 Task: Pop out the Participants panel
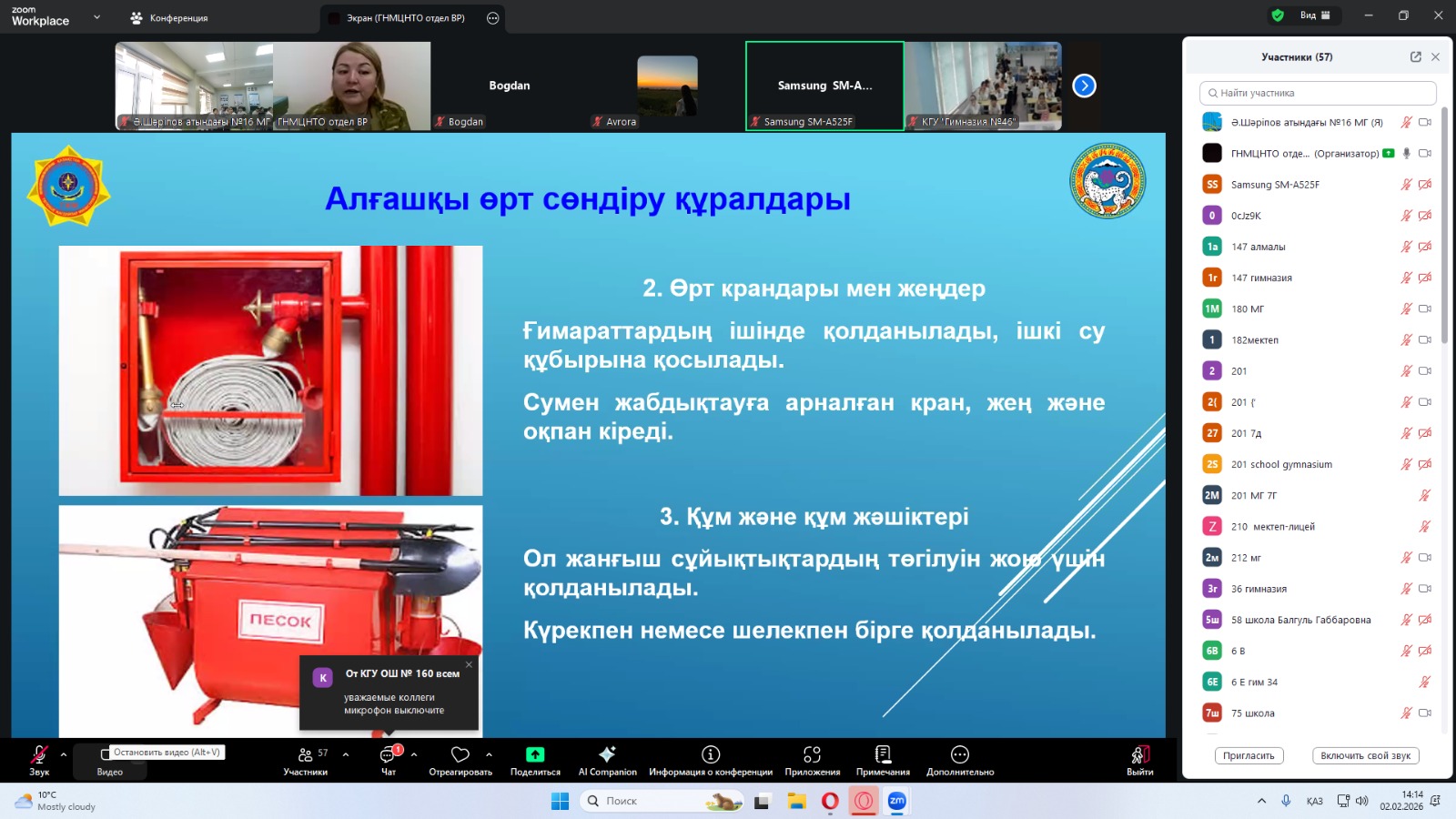(1416, 56)
